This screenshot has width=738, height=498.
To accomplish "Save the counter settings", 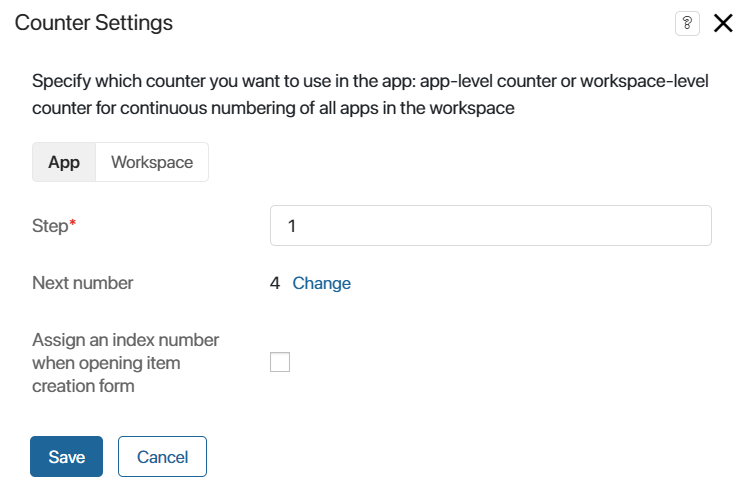I will [x=66, y=457].
